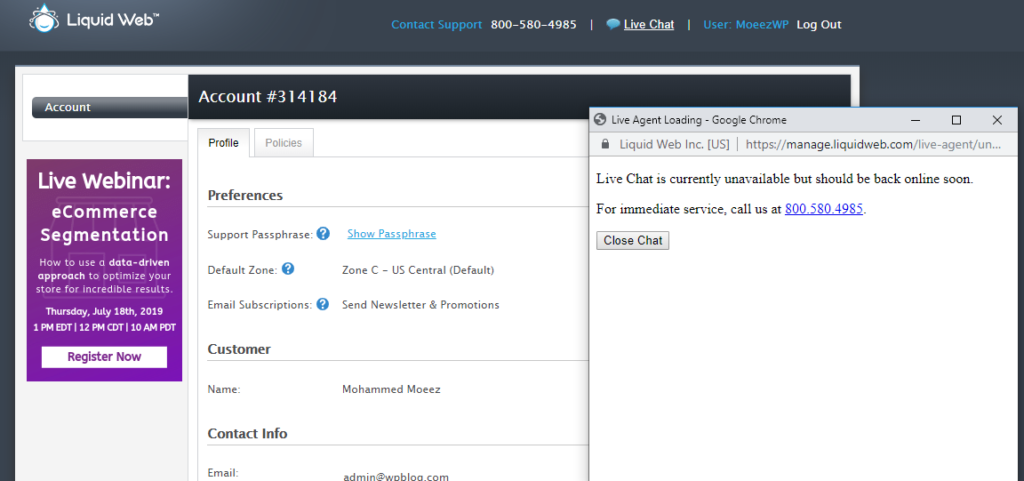Image resolution: width=1024 pixels, height=481 pixels.
Task: Switch to the Policies tab
Action: [x=284, y=143]
